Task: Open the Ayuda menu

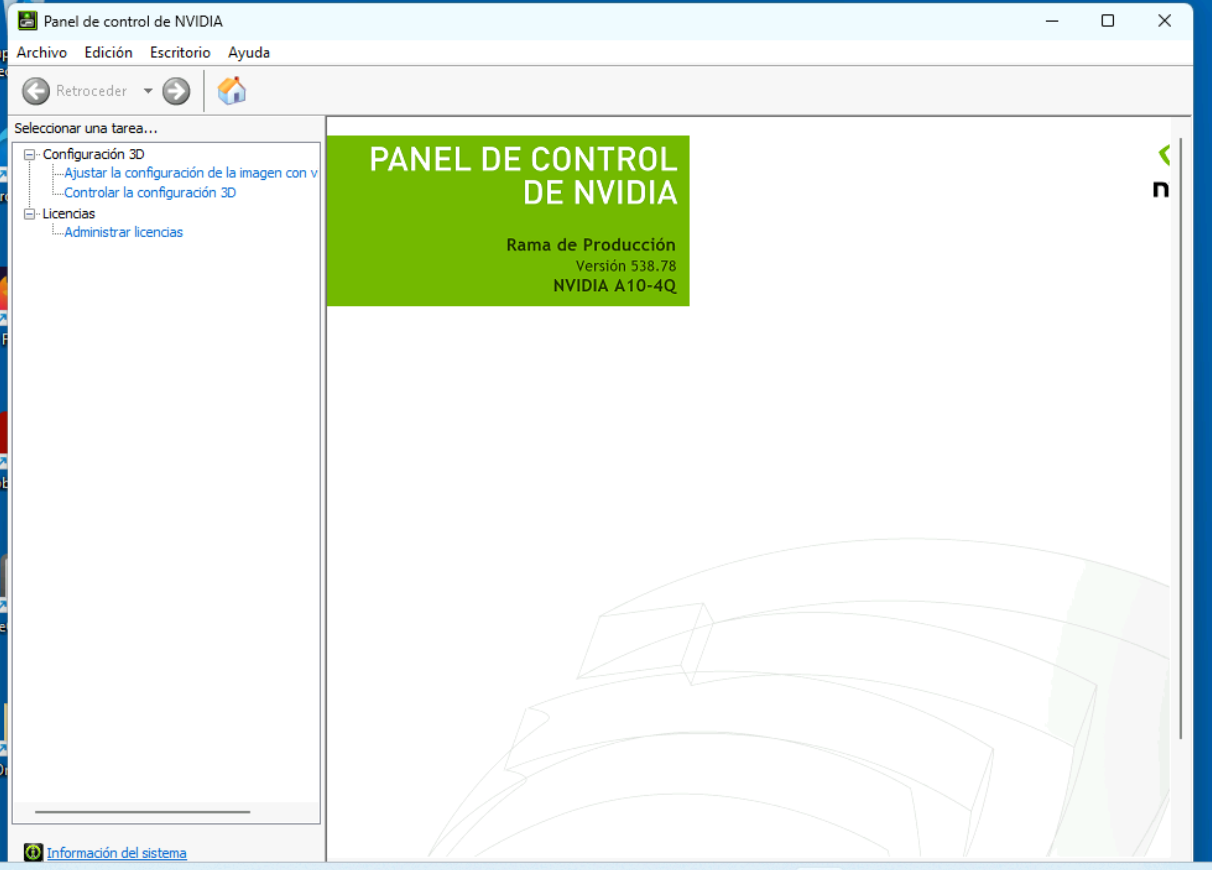Action: coord(249,53)
